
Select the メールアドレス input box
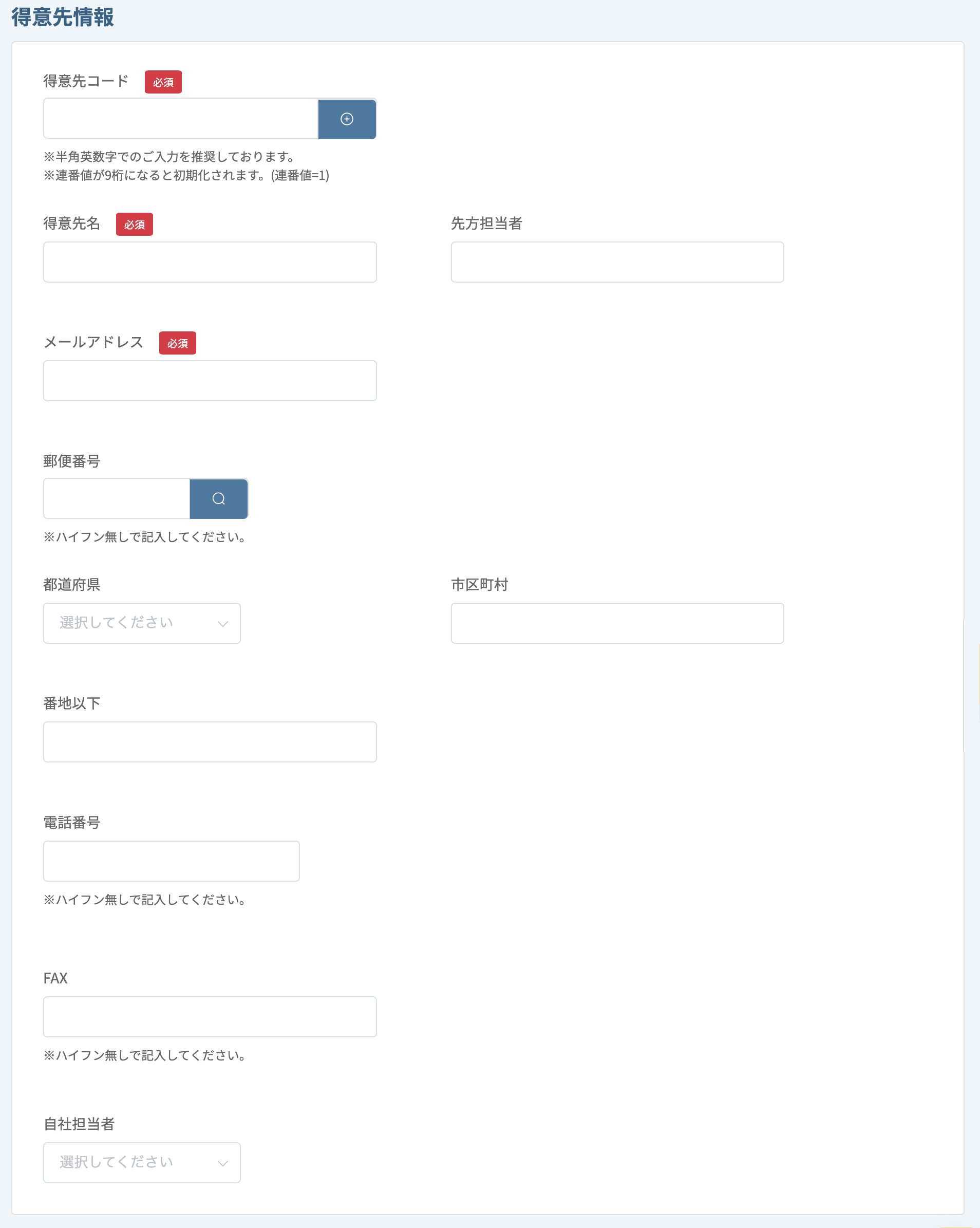[x=210, y=381]
